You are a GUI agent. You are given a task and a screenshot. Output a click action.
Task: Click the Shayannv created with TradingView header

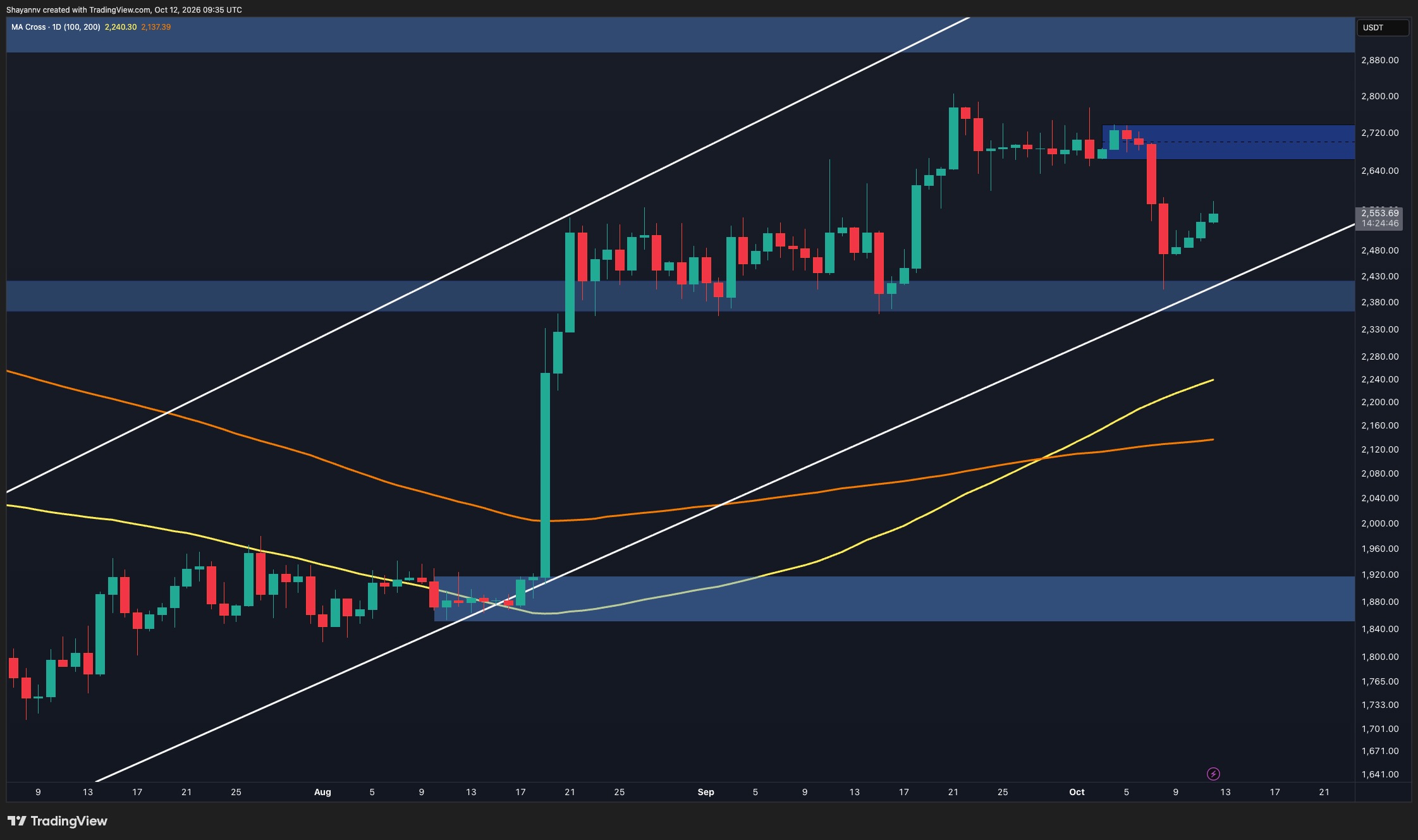(124, 9)
